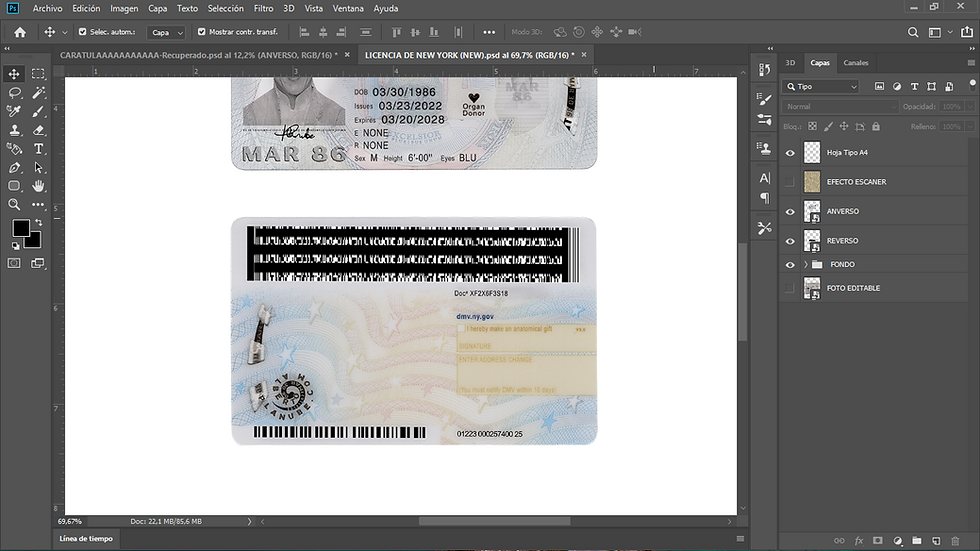
Task: Expand the FONDO group
Action: (x=806, y=264)
